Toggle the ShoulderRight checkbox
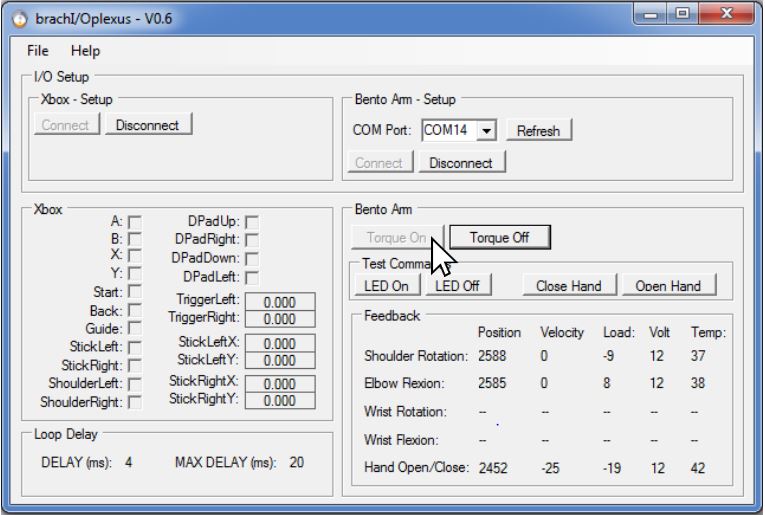This screenshot has height=515, width=765. pos(135,402)
